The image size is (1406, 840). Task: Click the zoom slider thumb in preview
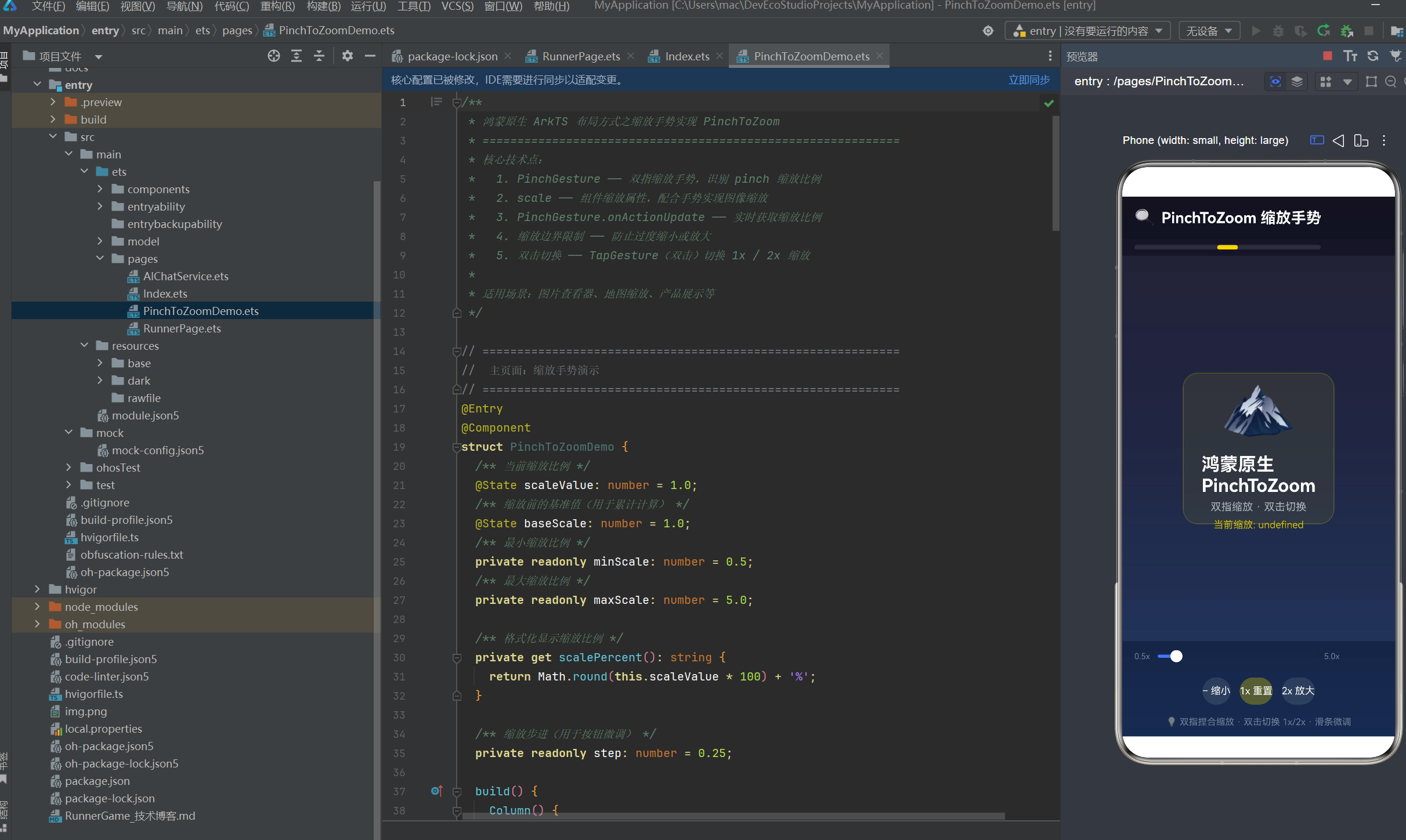pos(1176,656)
